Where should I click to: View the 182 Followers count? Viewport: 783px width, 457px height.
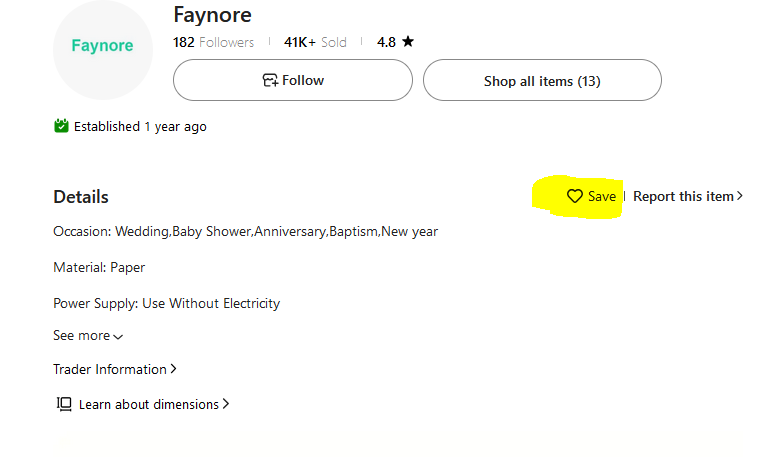point(213,42)
